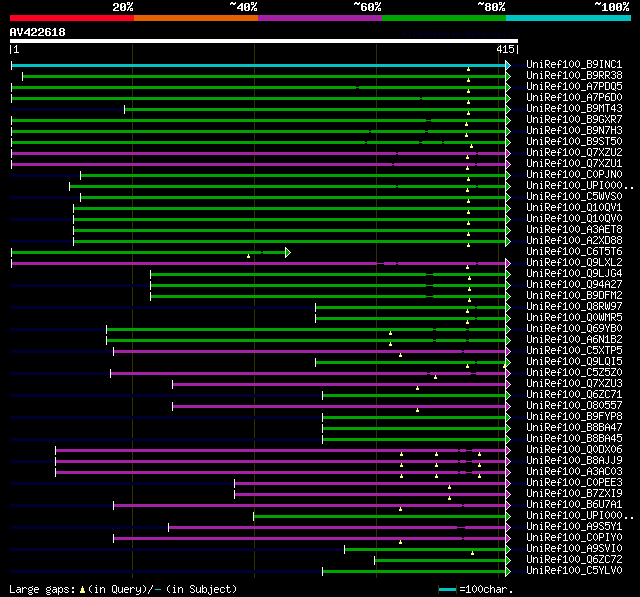Select the UniRef100_A6N1B2 label

(x=574, y=340)
